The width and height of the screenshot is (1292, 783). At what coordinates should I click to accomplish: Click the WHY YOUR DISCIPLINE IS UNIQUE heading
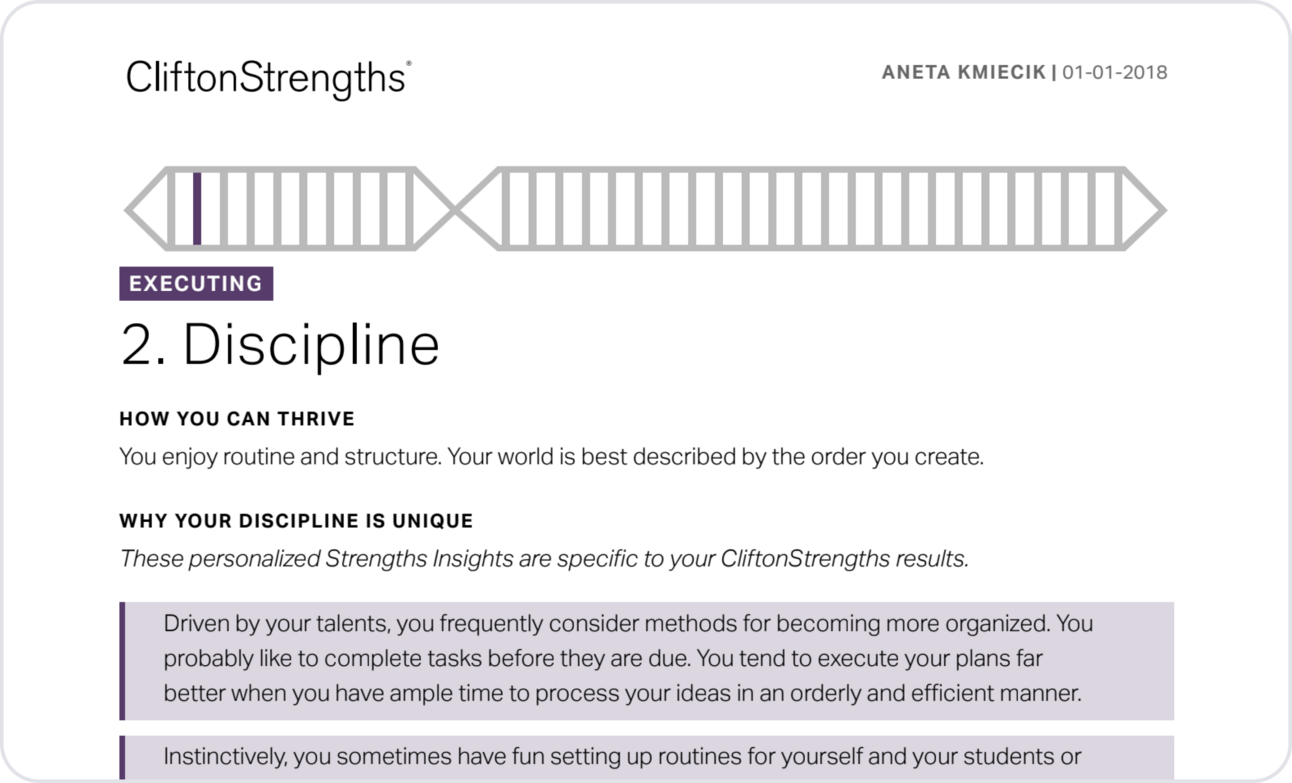[x=296, y=521]
